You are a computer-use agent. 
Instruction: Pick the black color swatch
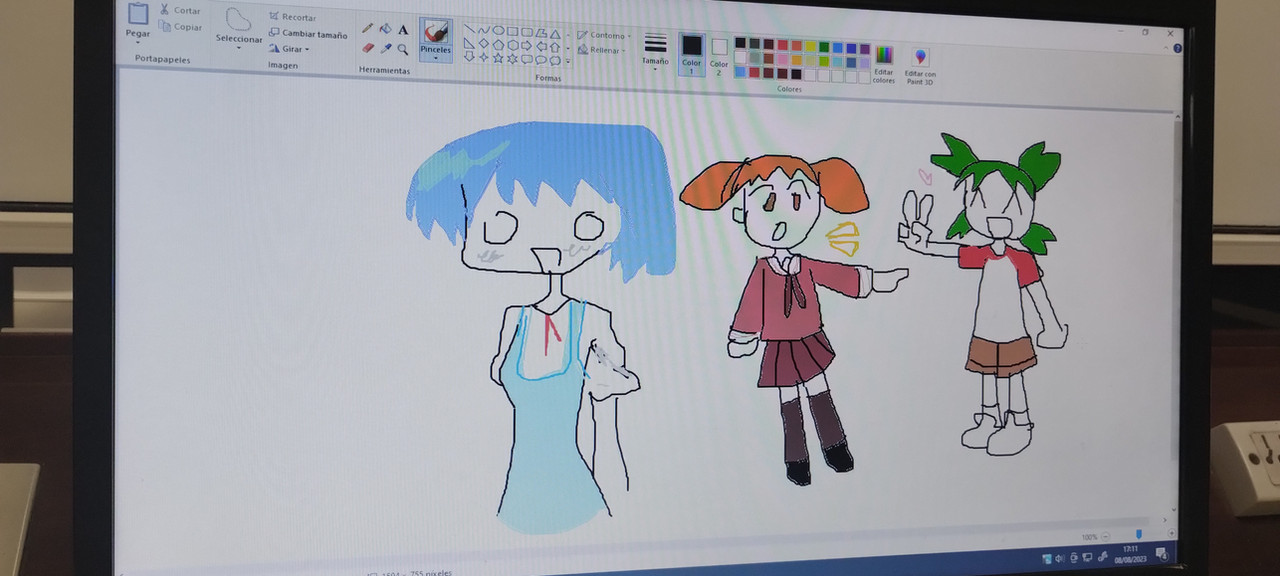coord(740,43)
